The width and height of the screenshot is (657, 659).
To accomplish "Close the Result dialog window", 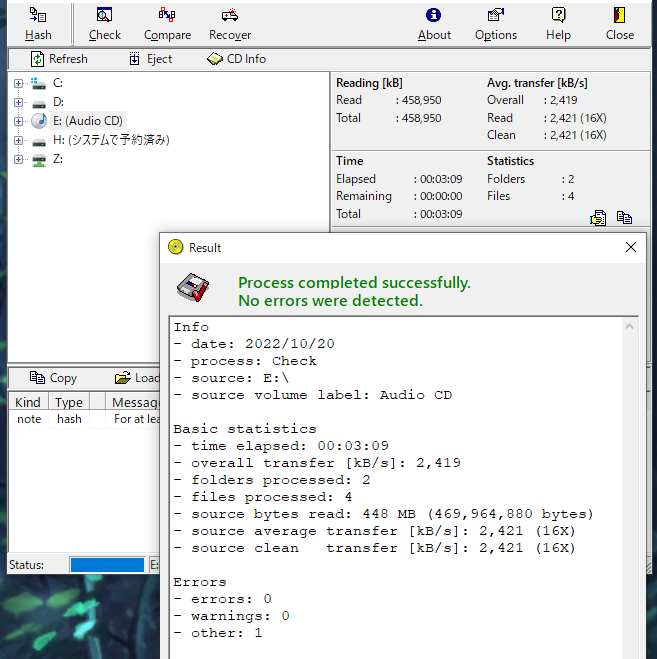I will pos(631,247).
